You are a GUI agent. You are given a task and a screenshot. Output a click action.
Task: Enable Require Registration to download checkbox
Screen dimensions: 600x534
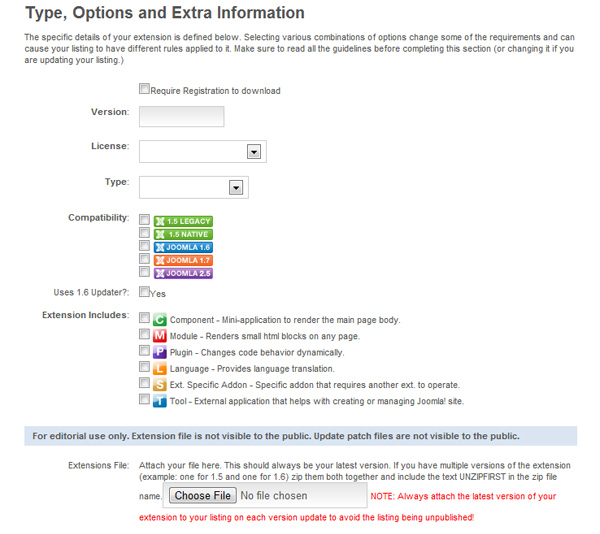coord(144,89)
